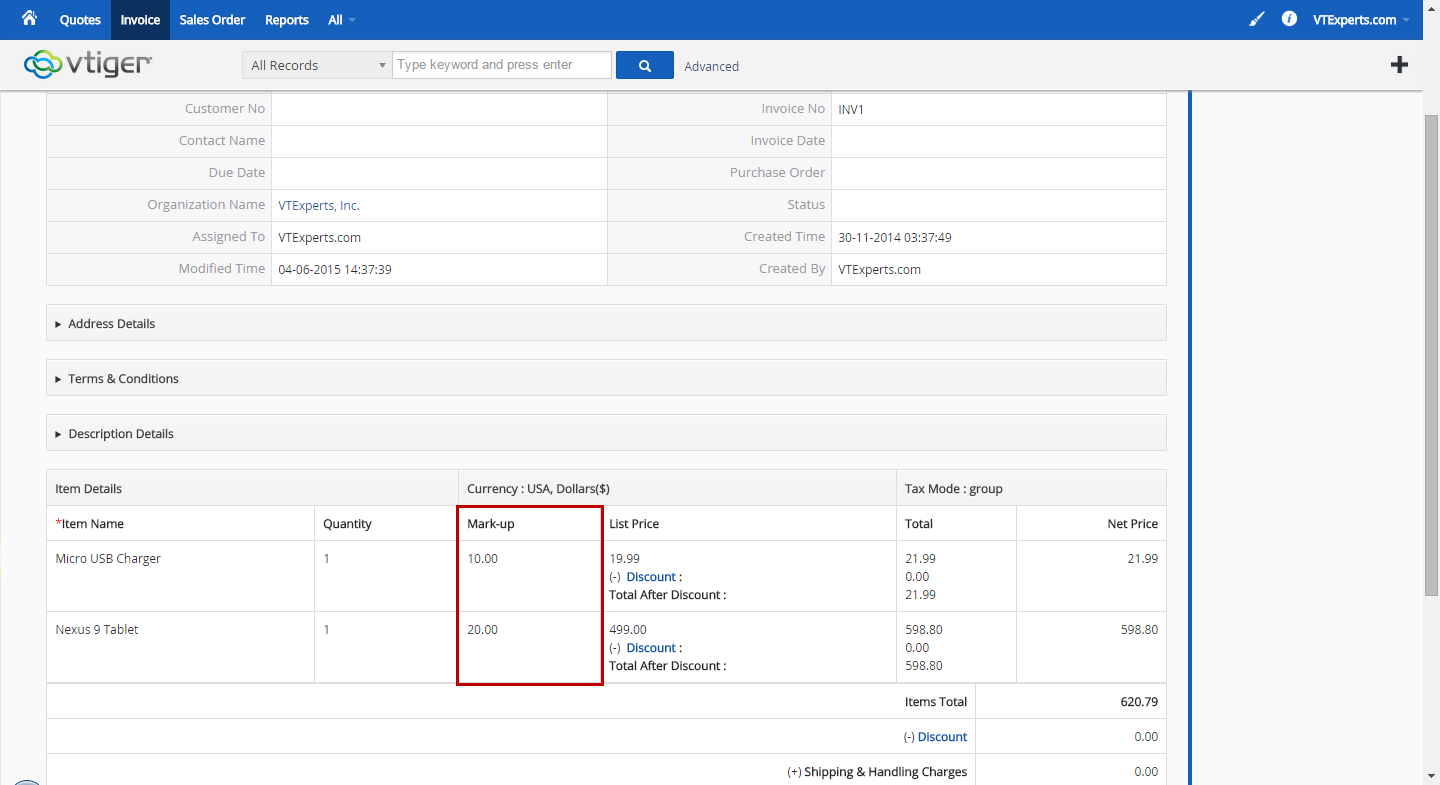The width and height of the screenshot is (1440, 785).
Task: Click mark-up value 20.00
Action: click(482, 630)
